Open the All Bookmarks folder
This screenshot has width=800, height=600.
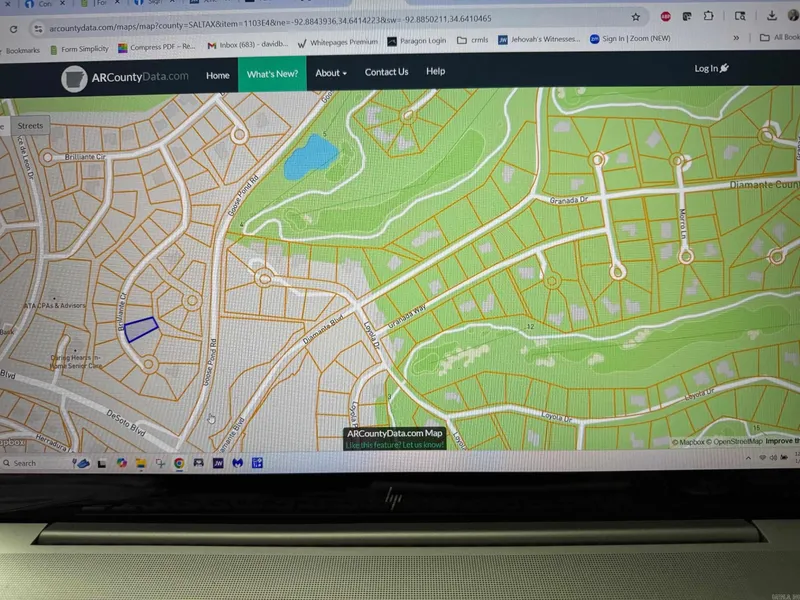[778, 38]
